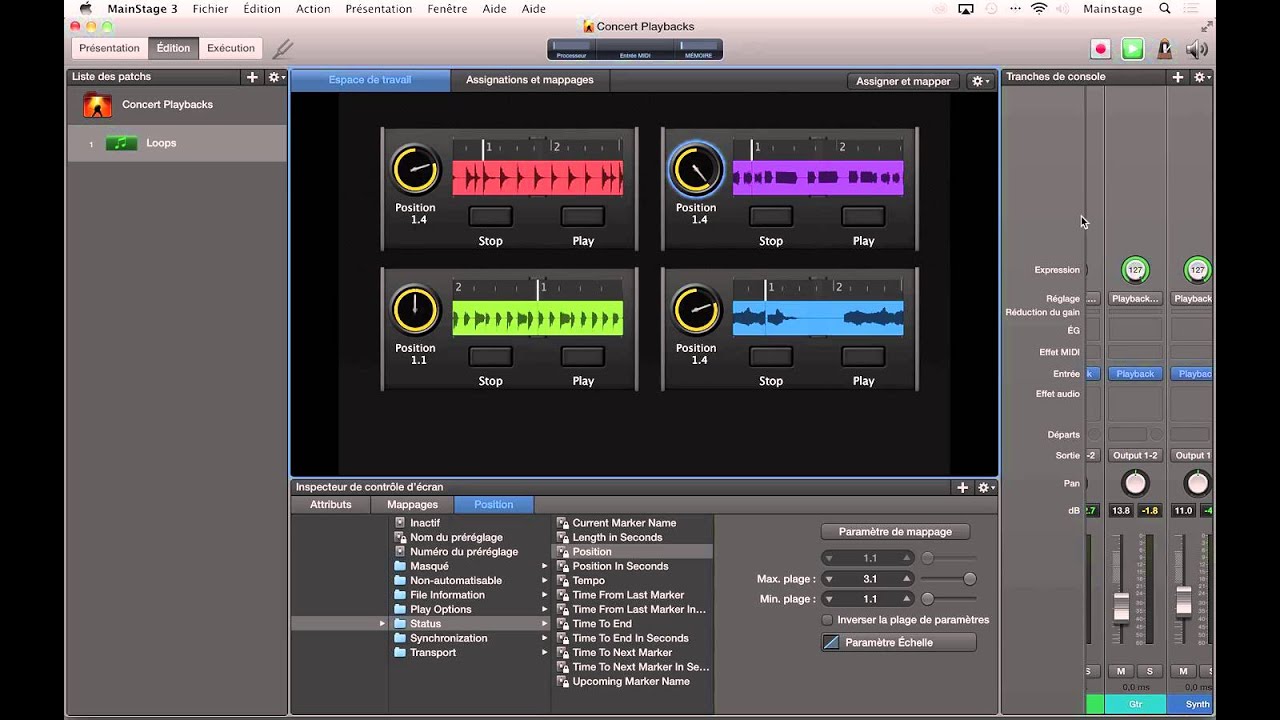Click Stop button under red waveform
This screenshot has width=1280, height=720.
pos(490,216)
